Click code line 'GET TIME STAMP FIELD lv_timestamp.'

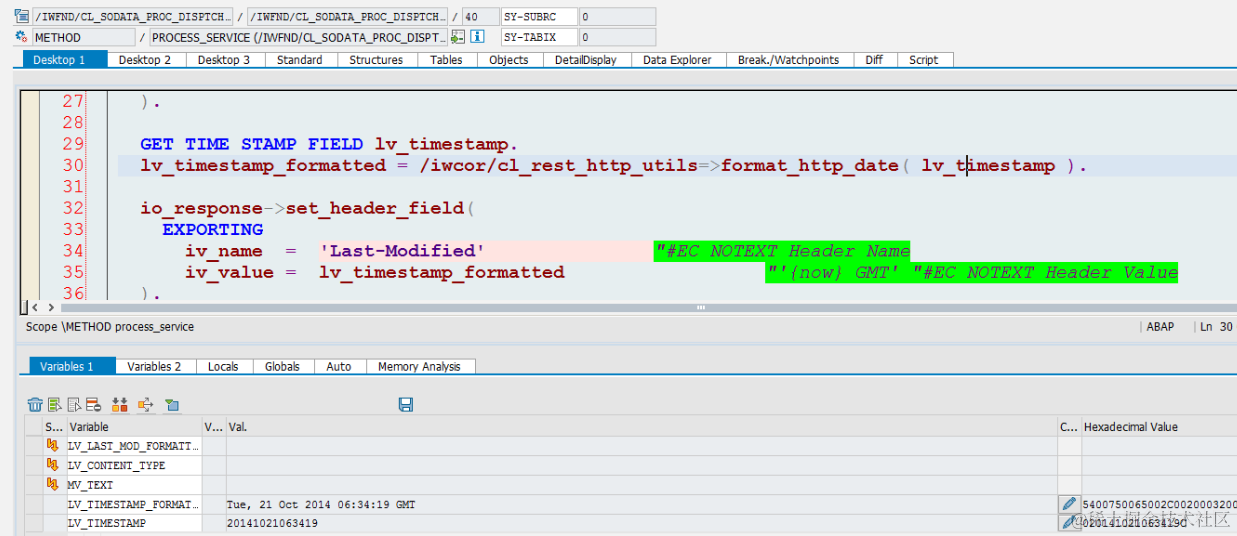click(329, 144)
